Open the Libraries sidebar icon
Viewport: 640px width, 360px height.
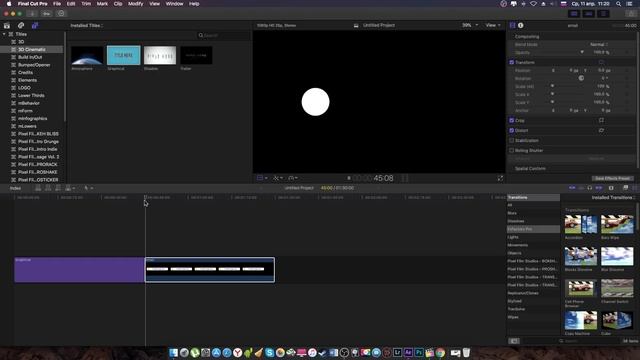click(7, 25)
